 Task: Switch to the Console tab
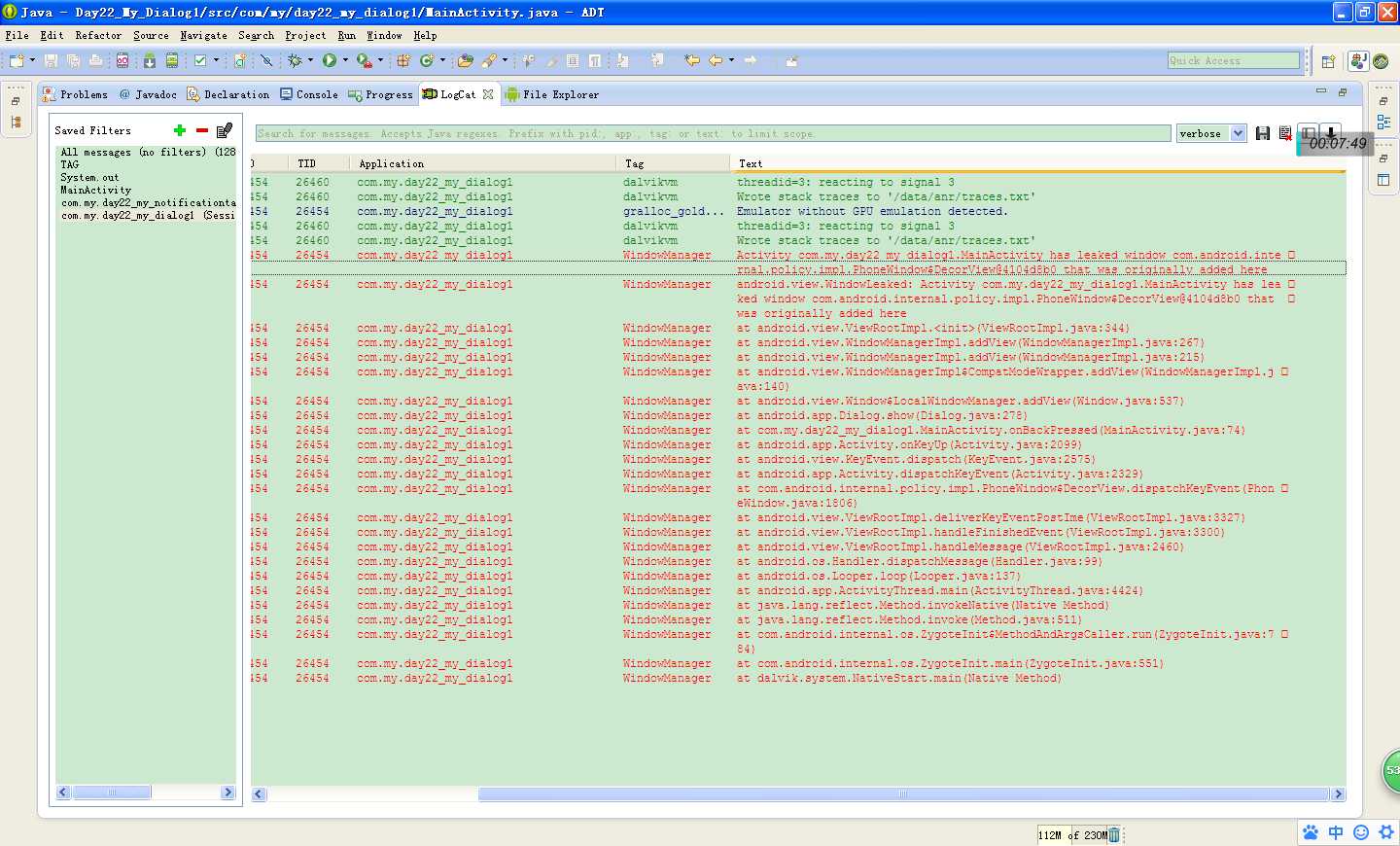click(309, 94)
